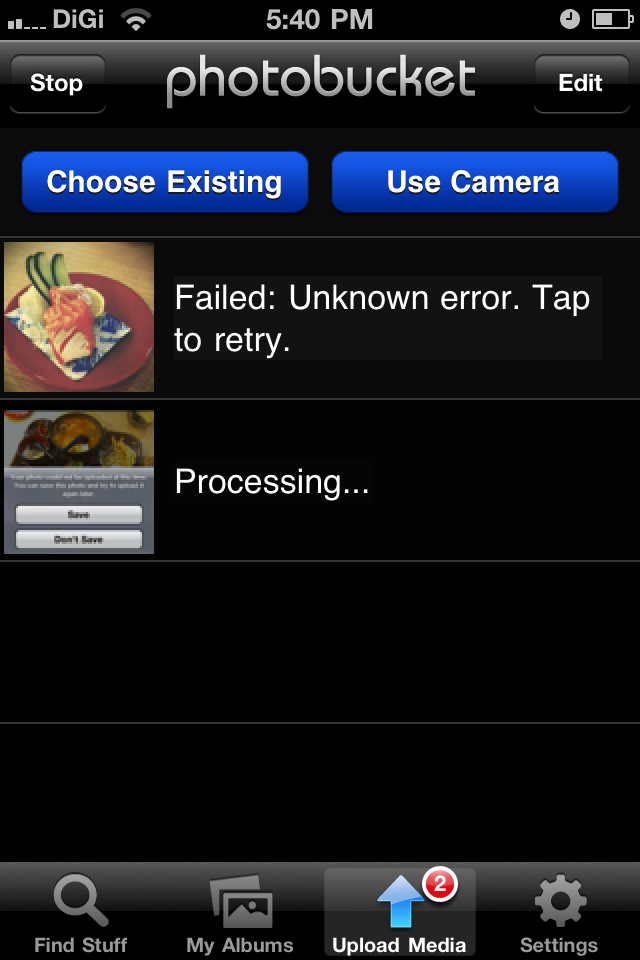Select the sashimi plate thumbnail
The image size is (640, 960).
click(79, 317)
